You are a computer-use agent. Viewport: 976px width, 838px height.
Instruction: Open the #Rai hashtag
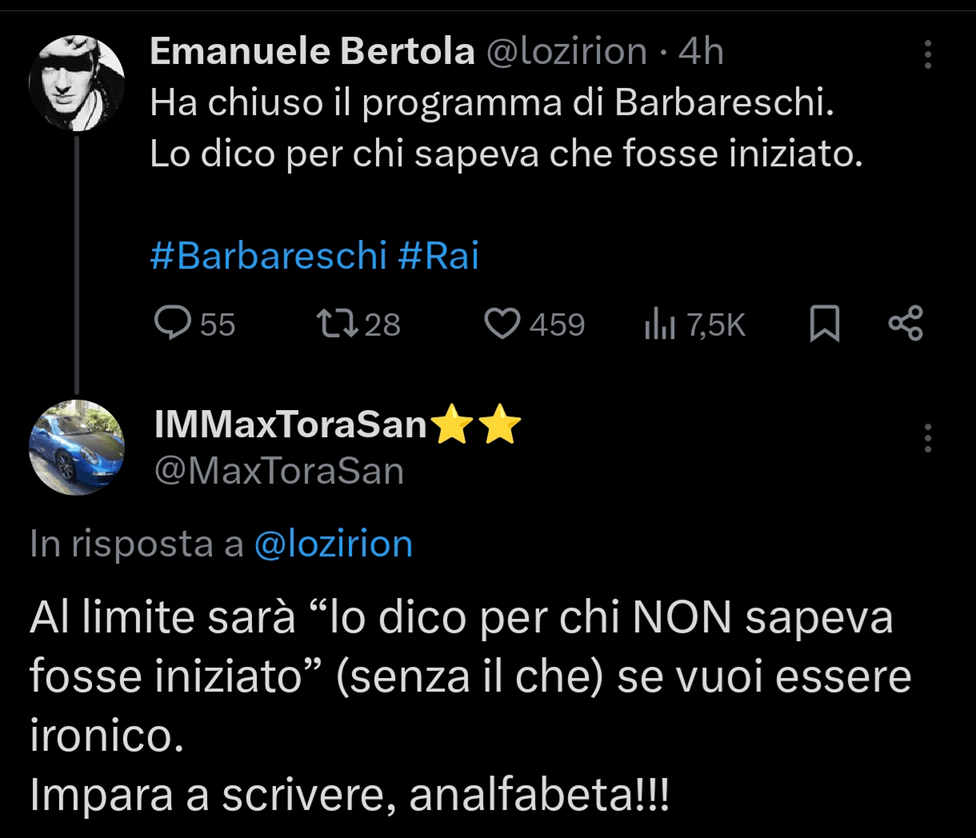[x=438, y=257]
